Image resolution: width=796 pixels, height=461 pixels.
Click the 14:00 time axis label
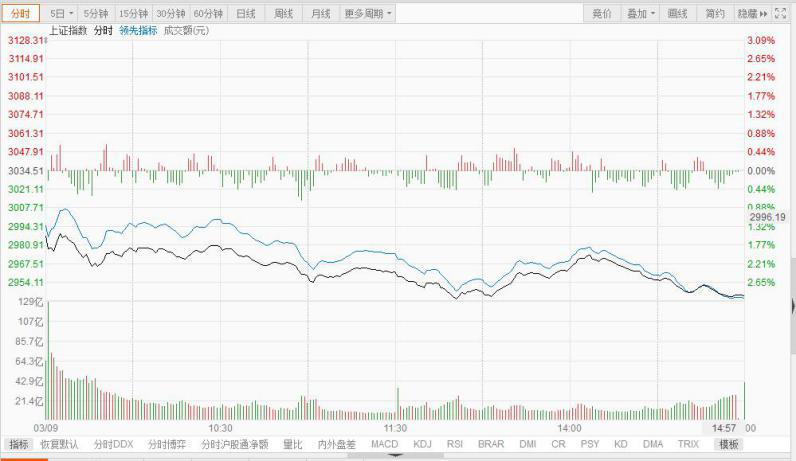(569, 428)
